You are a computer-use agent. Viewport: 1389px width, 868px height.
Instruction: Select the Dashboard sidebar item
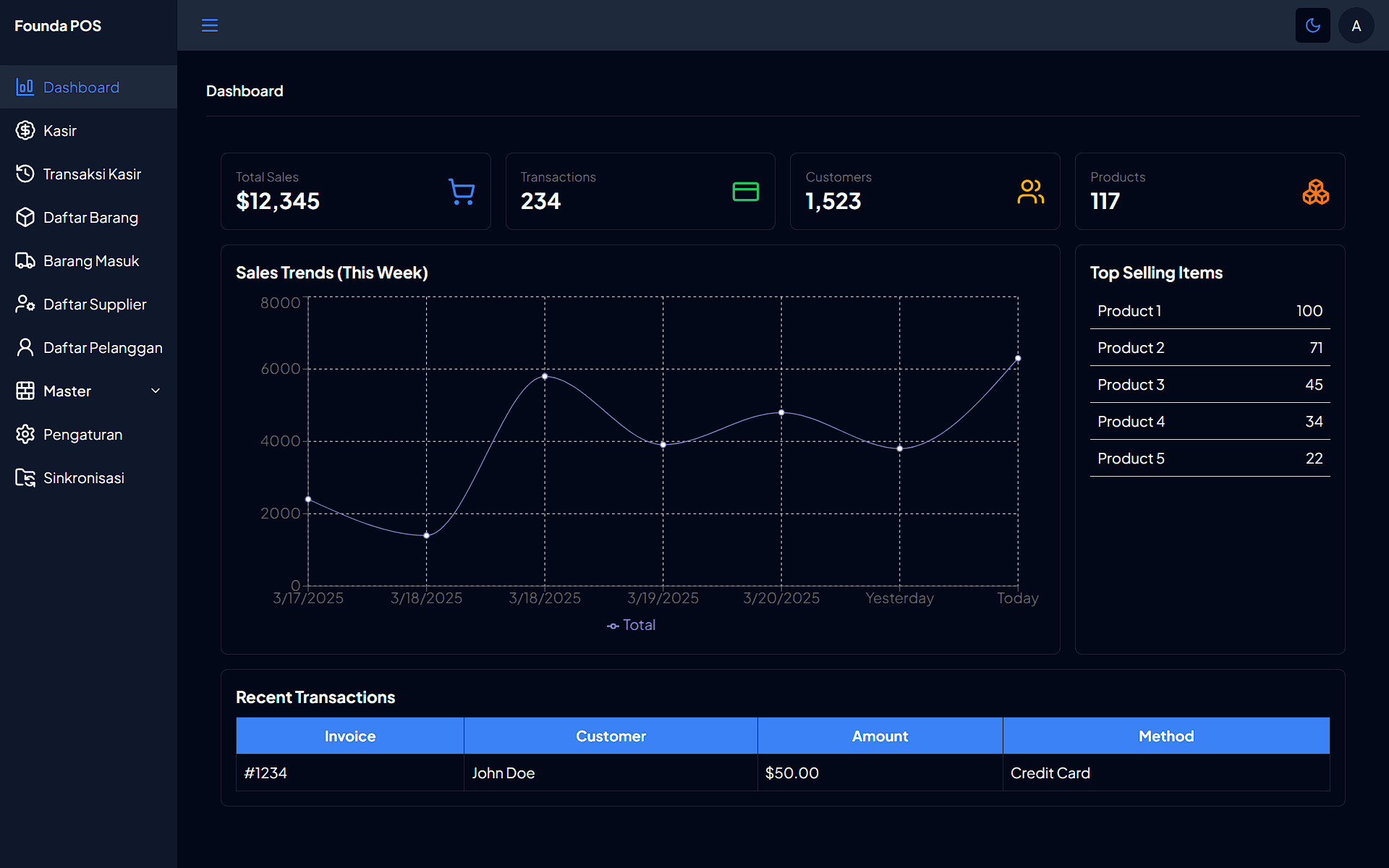coord(81,88)
